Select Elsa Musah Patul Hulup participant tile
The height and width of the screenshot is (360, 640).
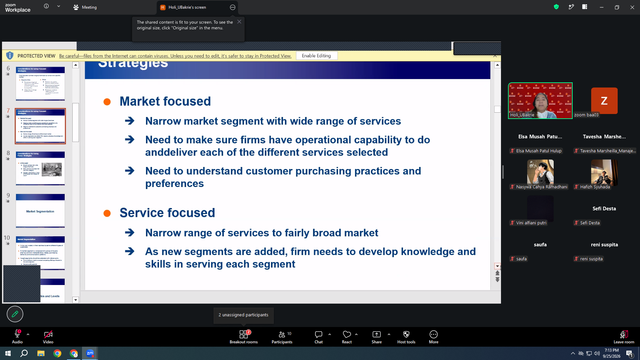coord(540,136)
